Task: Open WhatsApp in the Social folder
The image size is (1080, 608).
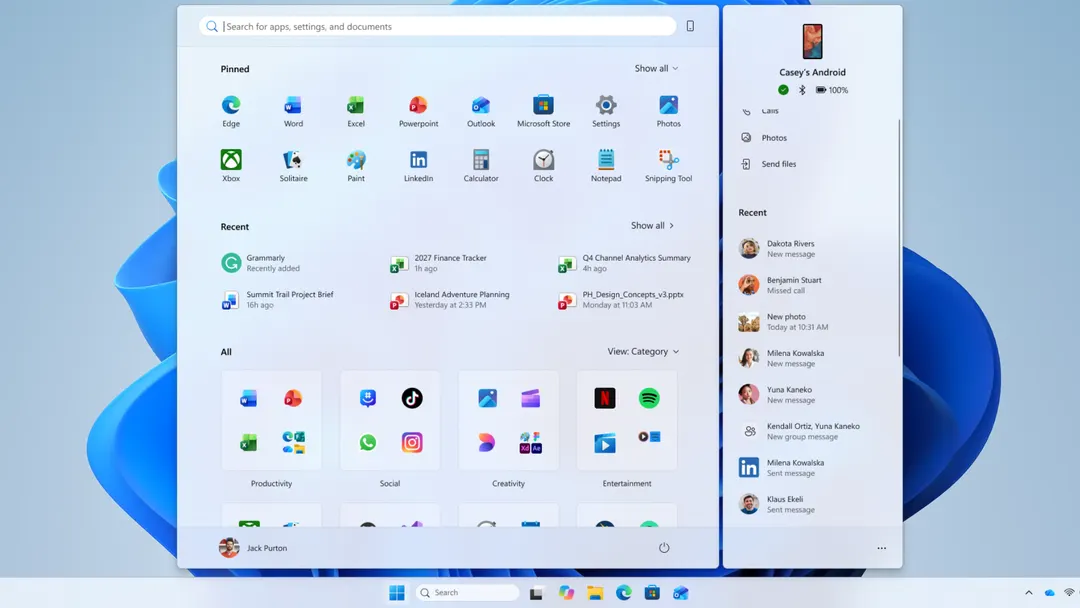Action: tap(368, 442)
